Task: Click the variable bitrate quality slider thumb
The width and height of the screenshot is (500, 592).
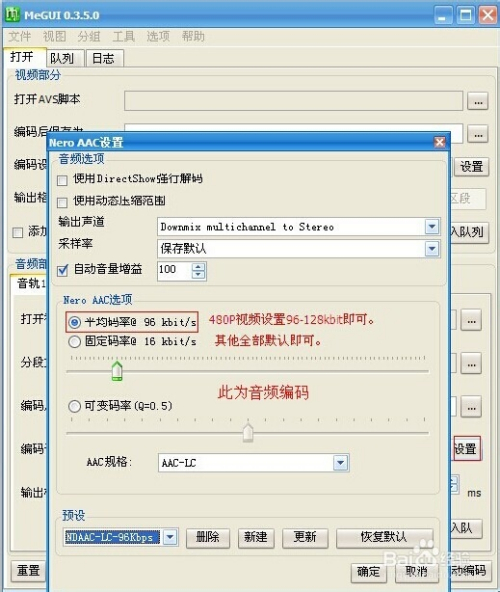Action: (x=248, y=433)
